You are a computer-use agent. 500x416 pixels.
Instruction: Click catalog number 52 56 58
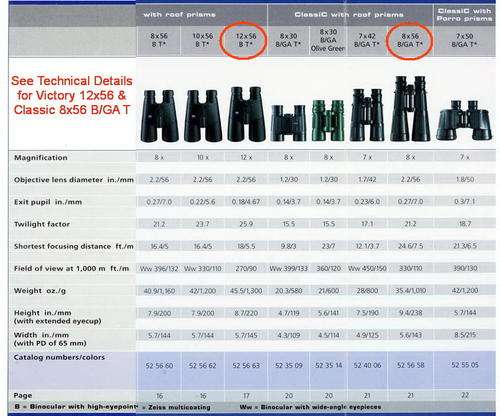(411, 365)
